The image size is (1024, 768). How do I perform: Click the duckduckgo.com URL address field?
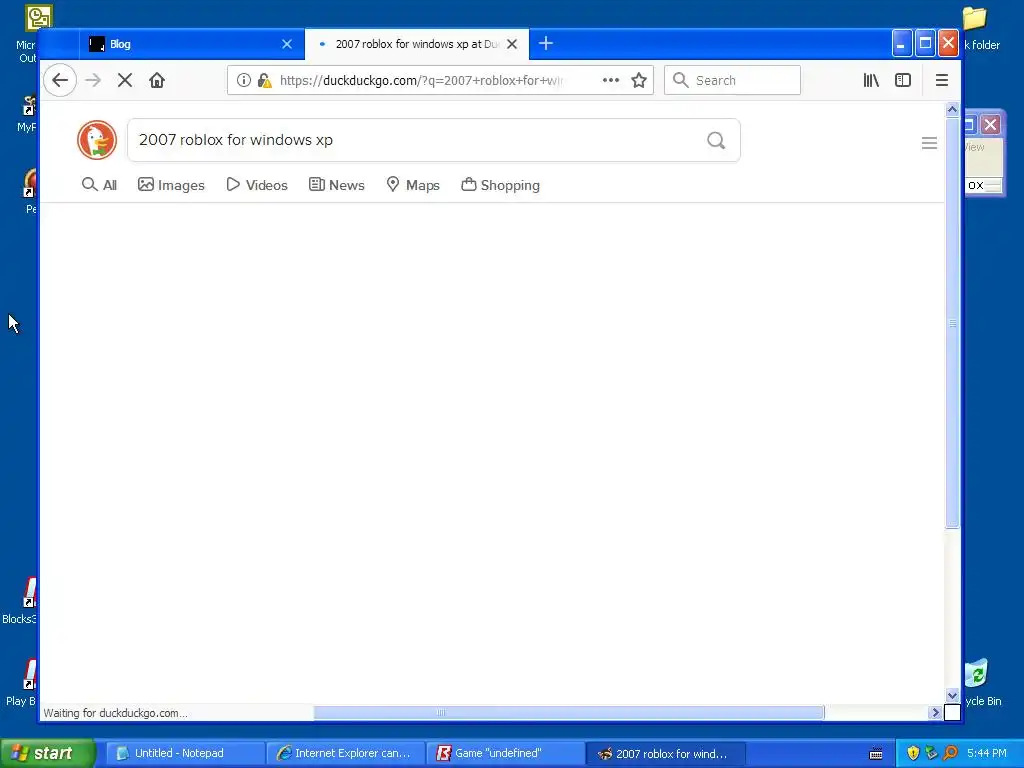click(421, 80)
